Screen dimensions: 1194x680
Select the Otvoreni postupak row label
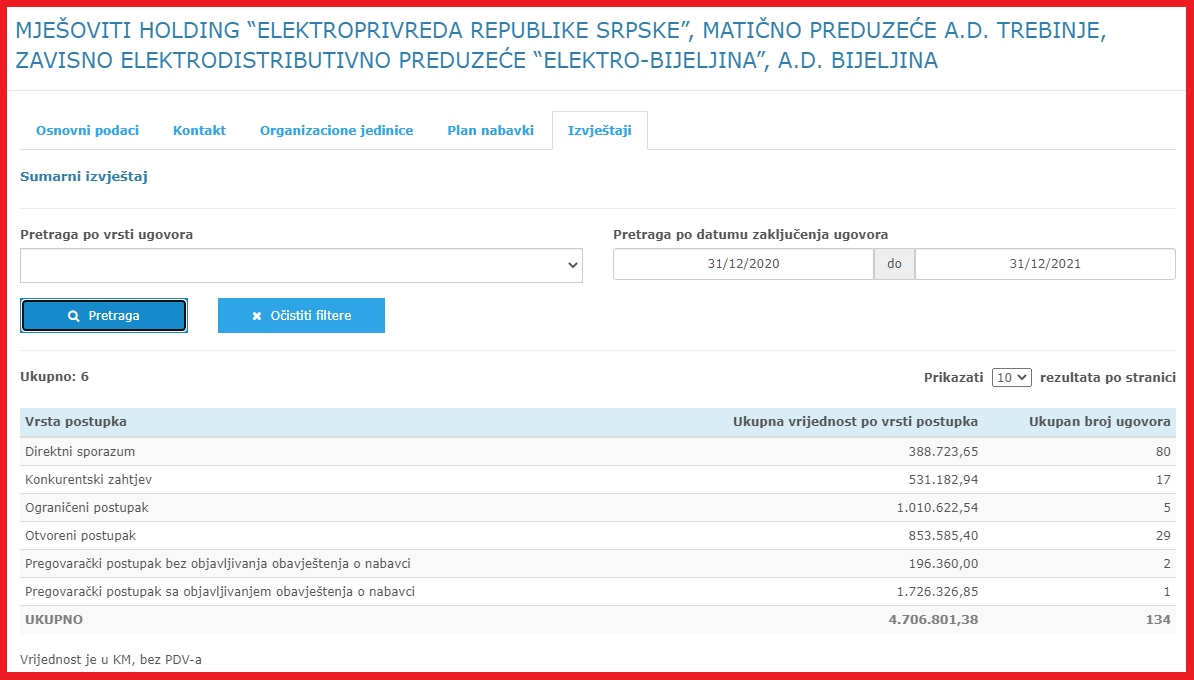[81, 535]
